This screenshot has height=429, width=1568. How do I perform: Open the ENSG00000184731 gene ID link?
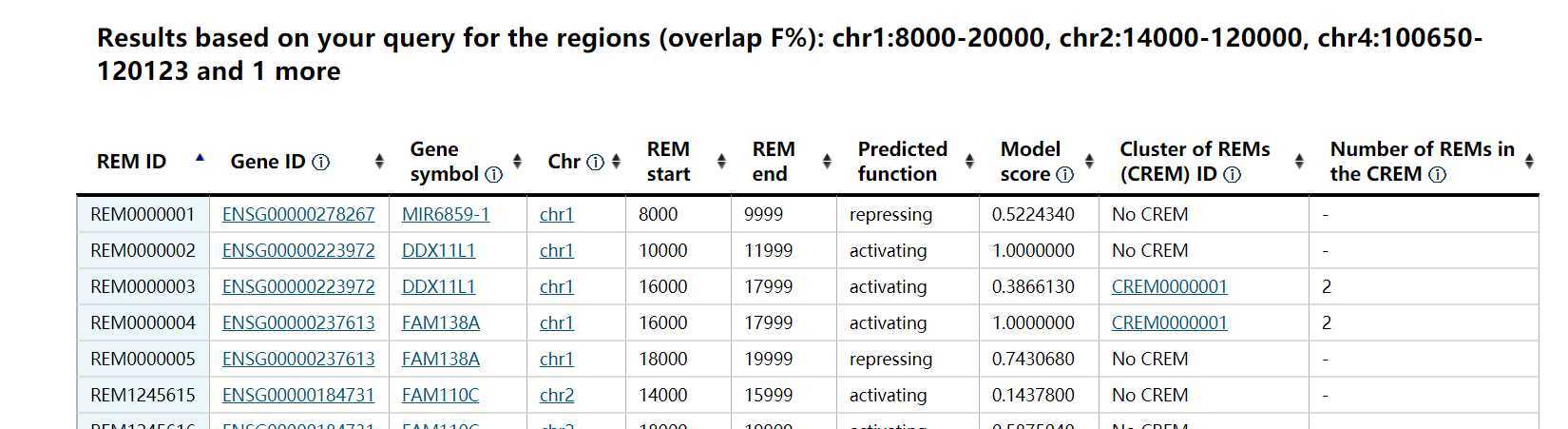coord(298,396)
